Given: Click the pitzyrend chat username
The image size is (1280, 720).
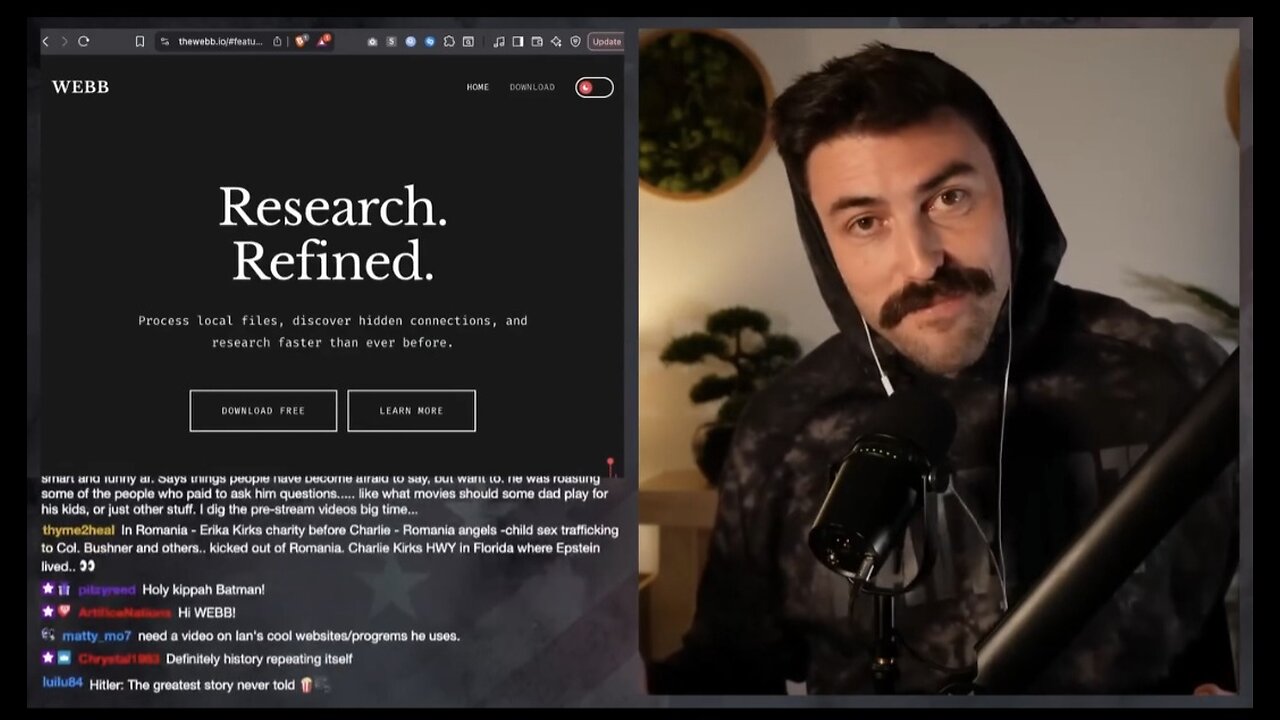Looking at the screenshot, I should [107, 590].
